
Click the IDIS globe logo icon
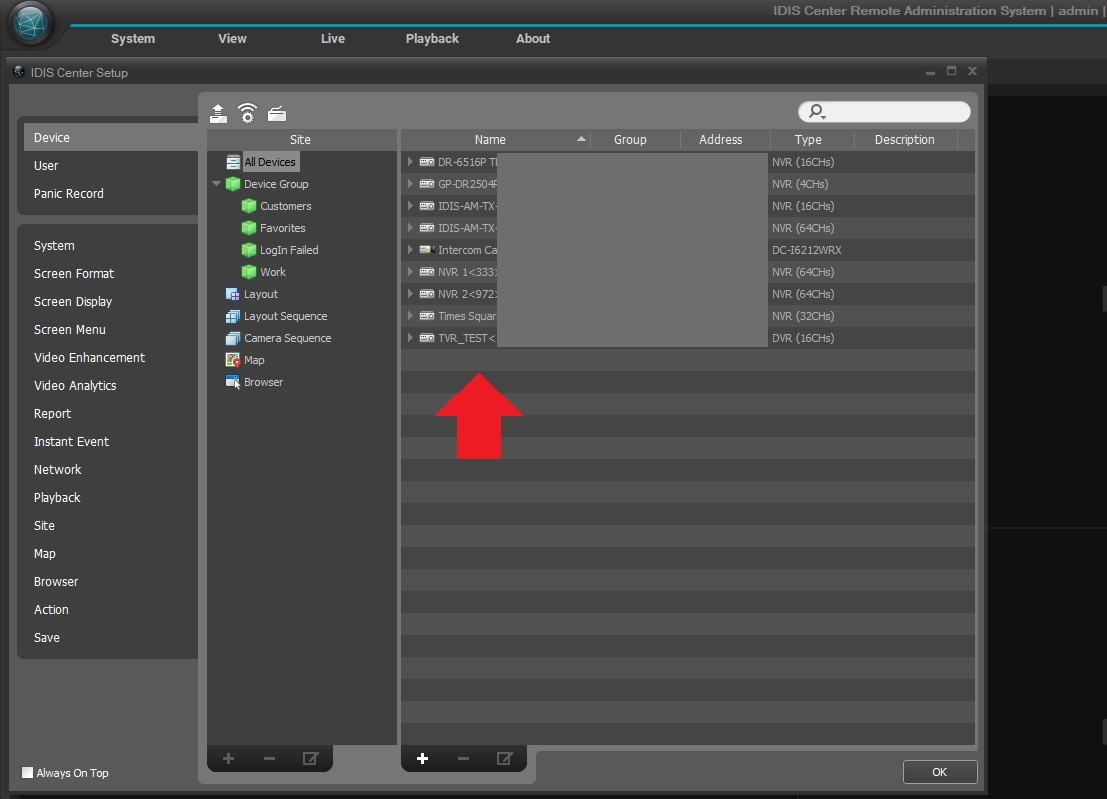(x=31, y=23)
